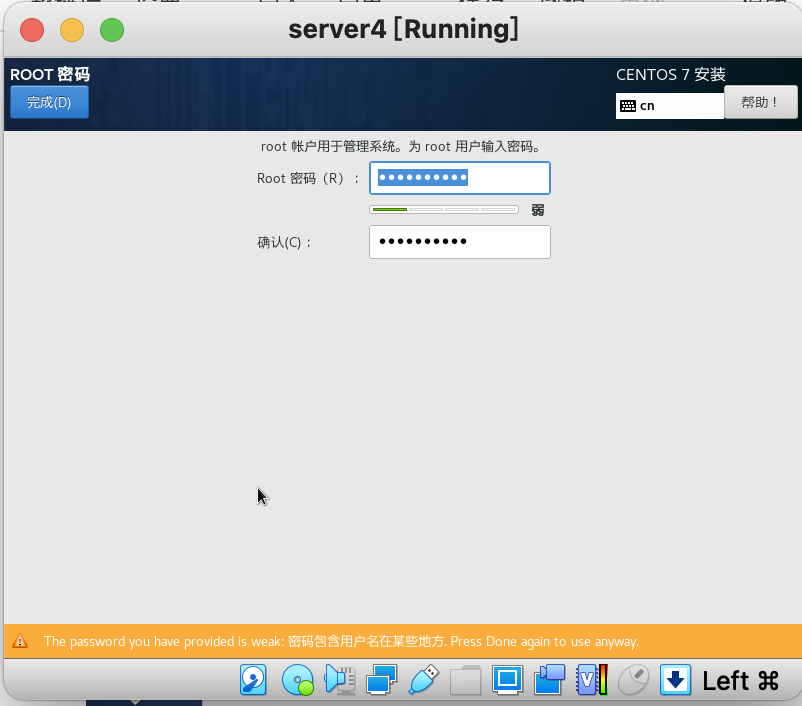Screen dimensions: 802x706
Task: Click the 完成(D) done button
Action: pyautogui.click(x=49, y=102)
